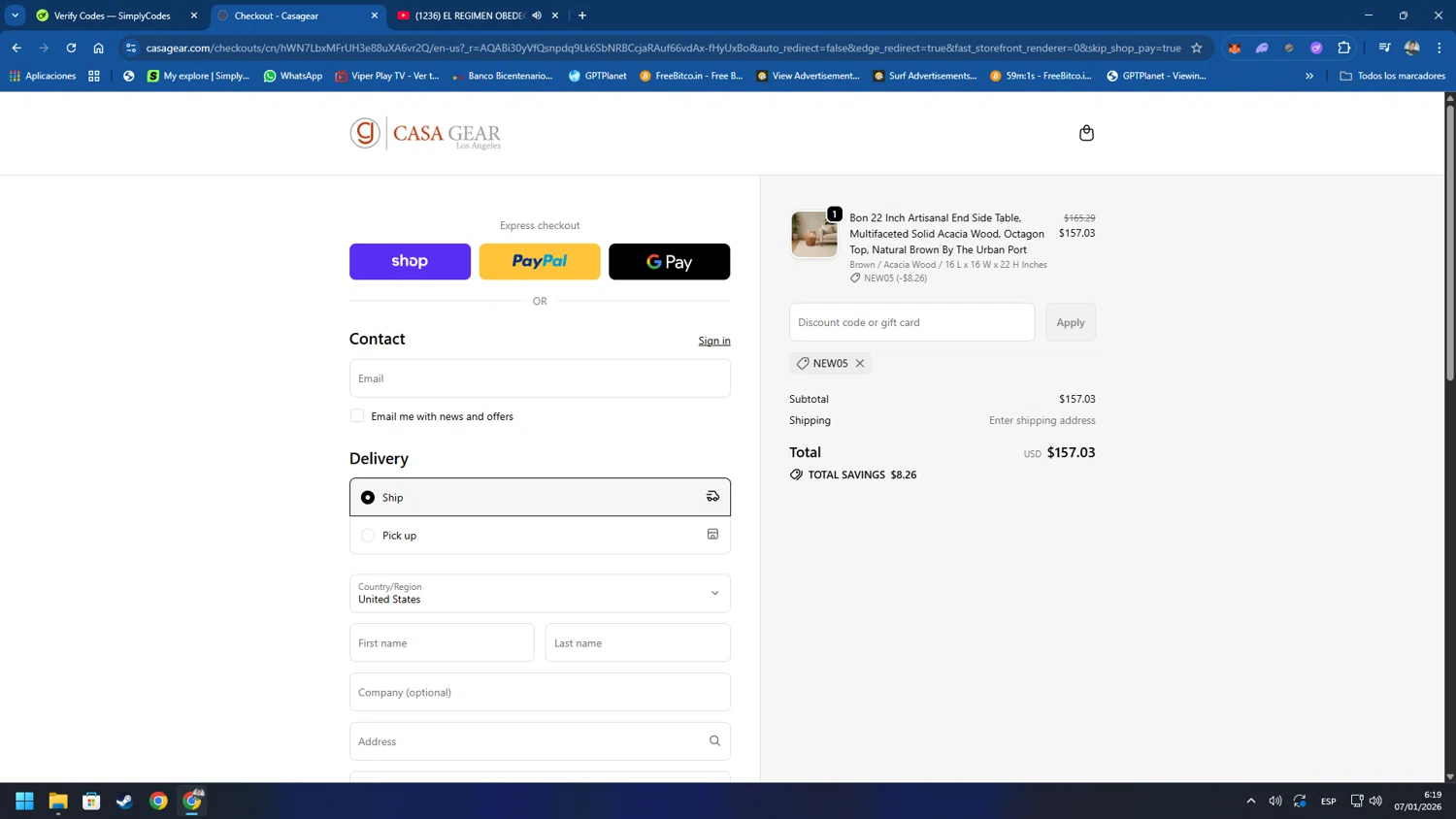Open the FreeBitco.in - Free B... bookmark
This screenshot has height=819, width=1456.
691,76
